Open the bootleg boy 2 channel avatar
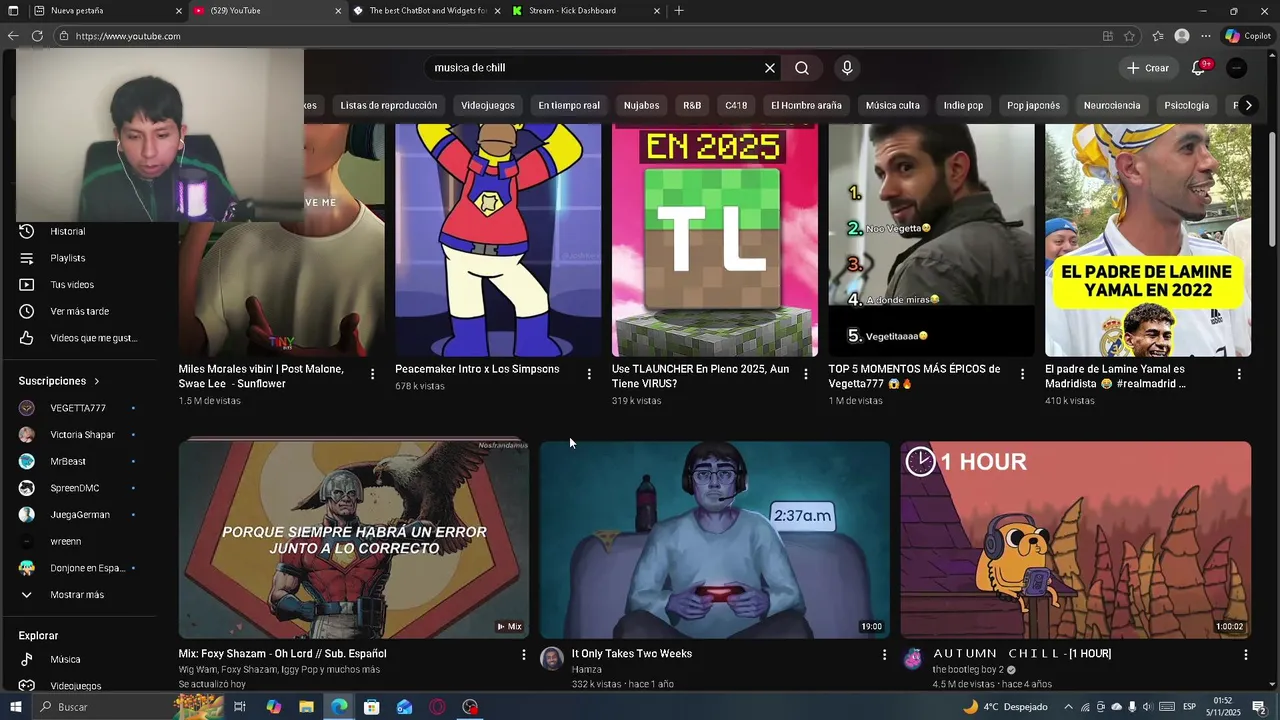This screenshot has height=720, width=1280. tap(913, 658)
